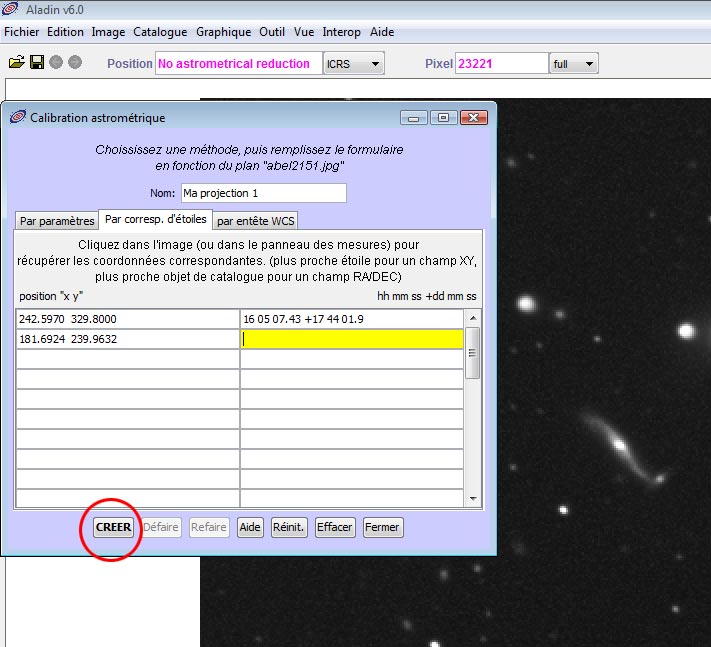
Task: Open the Fichier menu
Action: (21, 32)
